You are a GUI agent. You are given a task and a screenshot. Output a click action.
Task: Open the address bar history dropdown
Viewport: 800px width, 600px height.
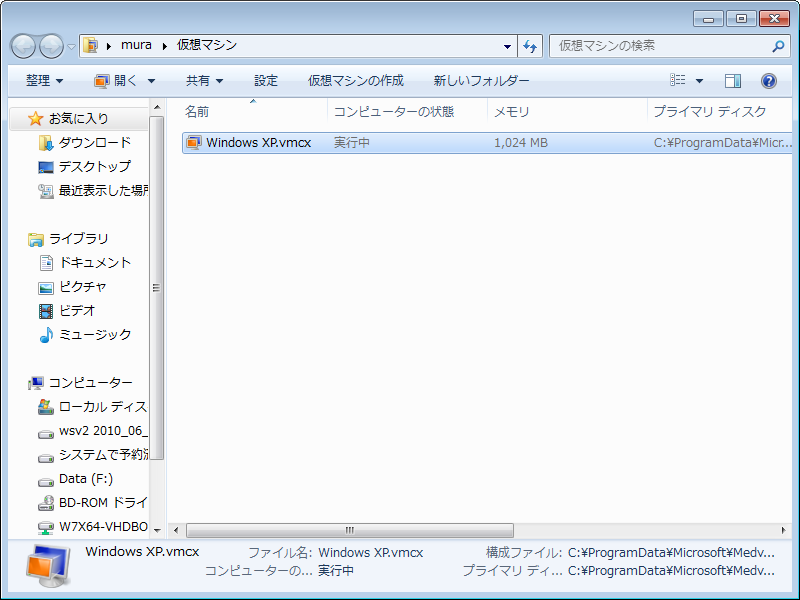[x=508, y=46]
